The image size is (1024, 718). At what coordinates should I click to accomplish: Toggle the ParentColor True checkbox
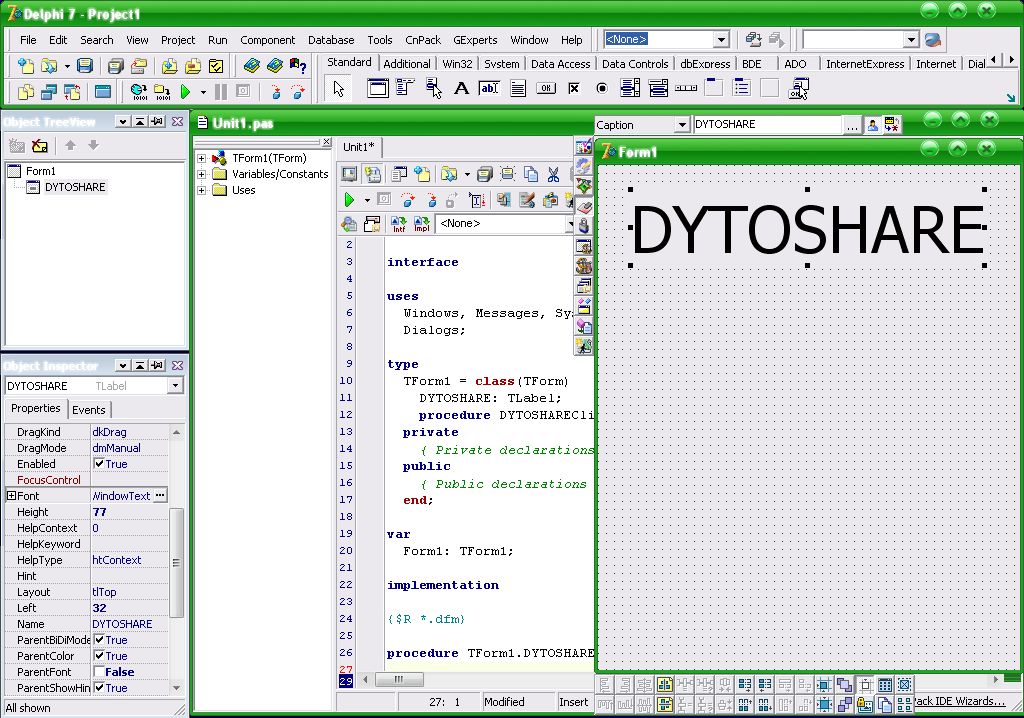point(99,656)
